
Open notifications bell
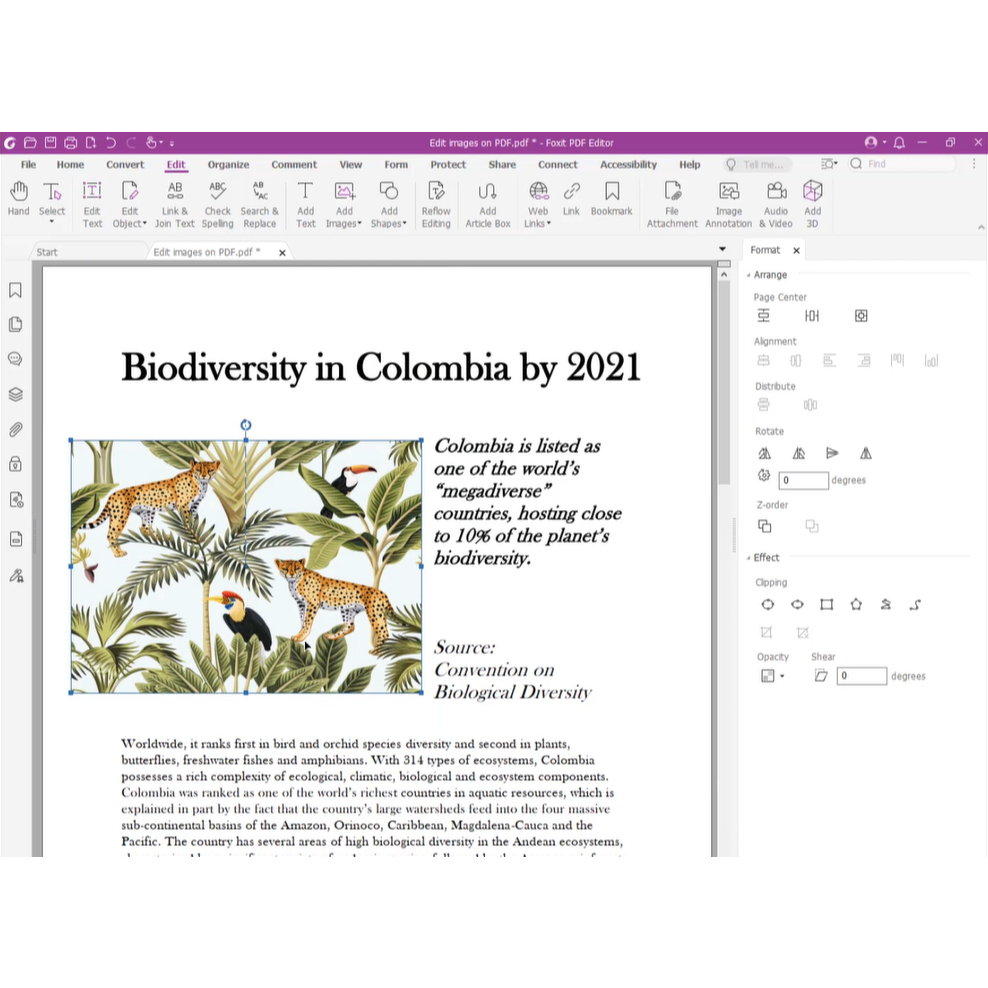(900, 143)
